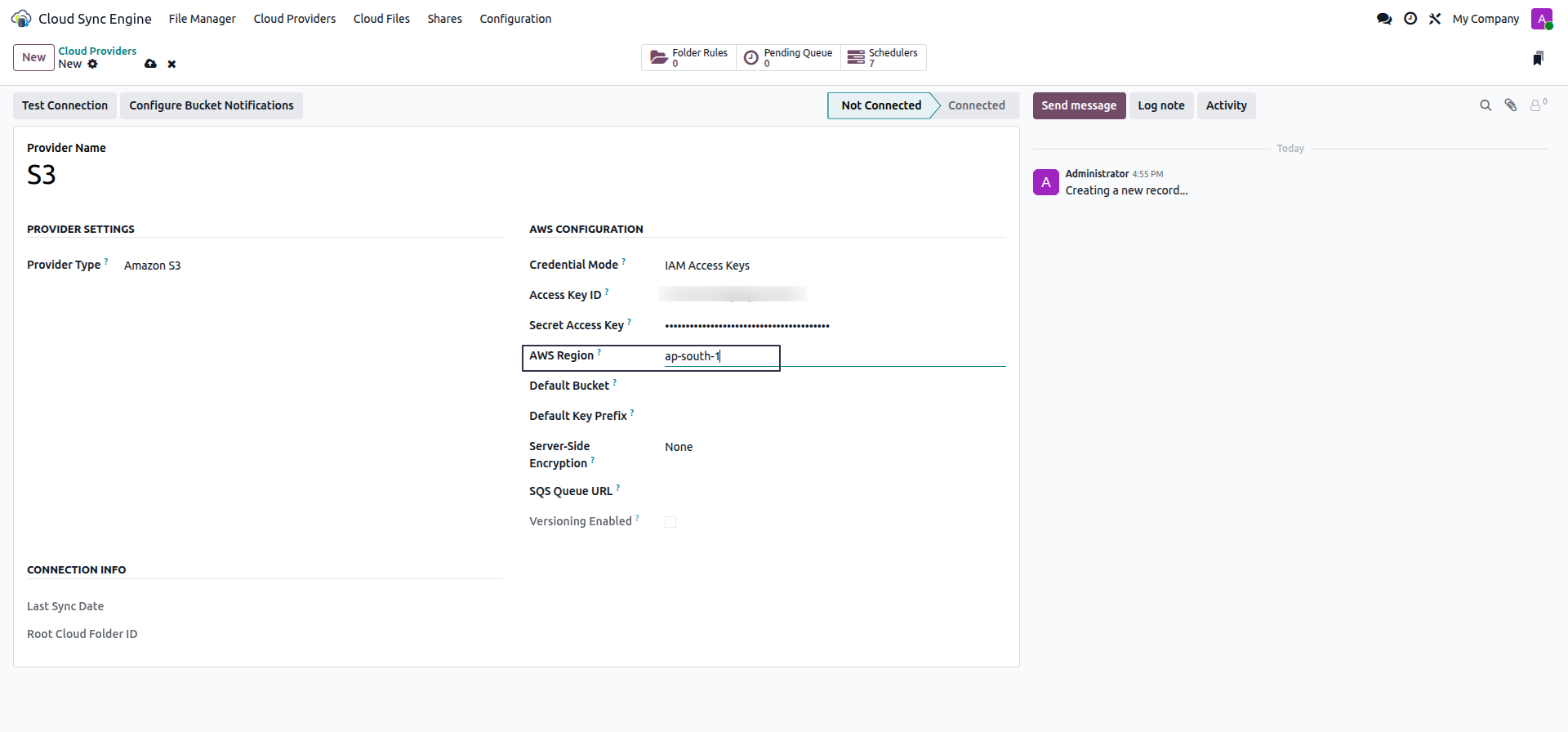
Task: Open the Shares menu
Action: click(x=445, y=19)
